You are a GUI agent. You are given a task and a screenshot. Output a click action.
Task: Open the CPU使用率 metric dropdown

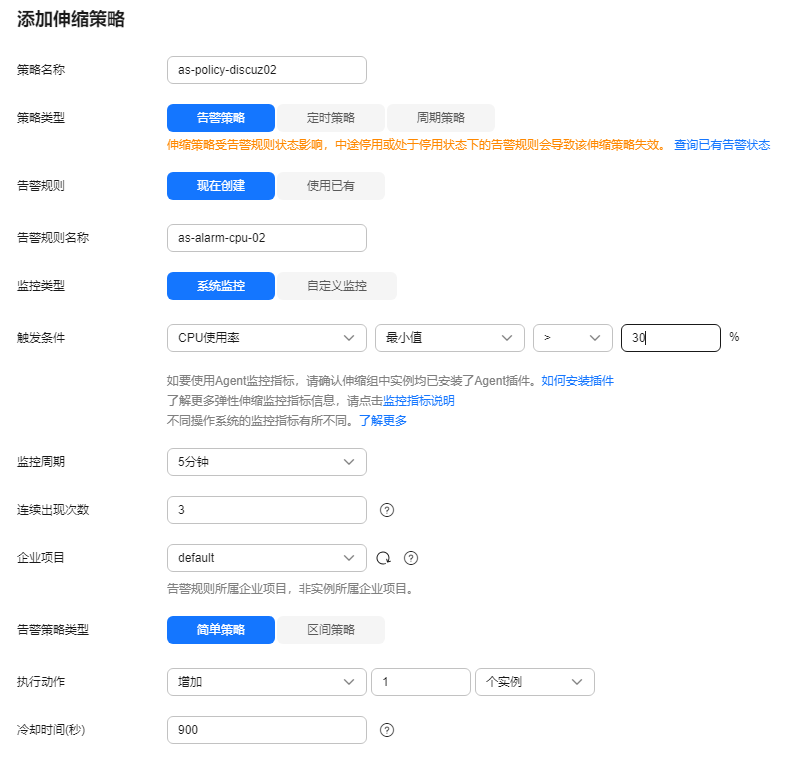pyautogui.click(x=267, y=338)
